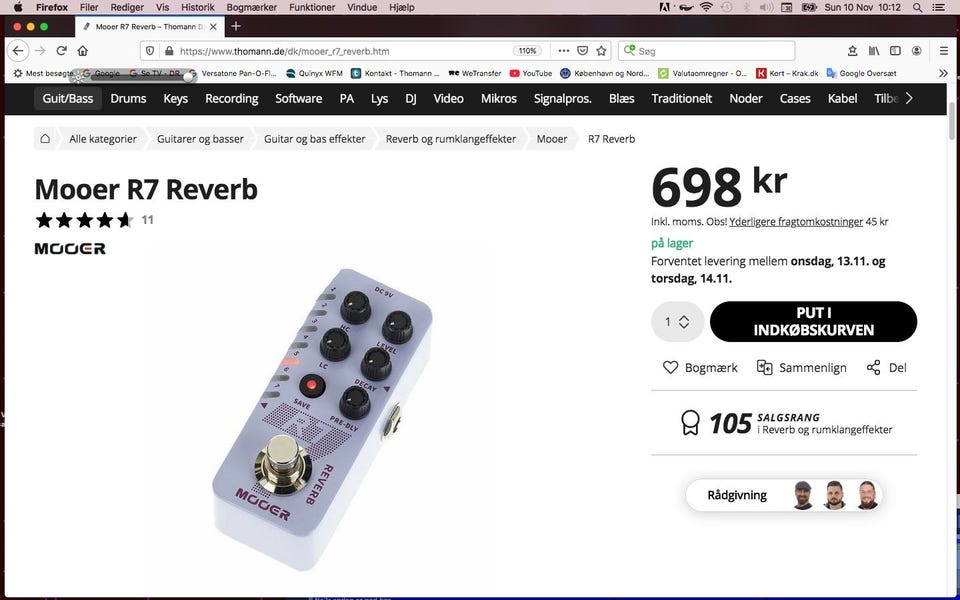Open the Library icon in the toolbar
Image resolution: width=960 pixels, height=600 pixels.
click(874, 51)
